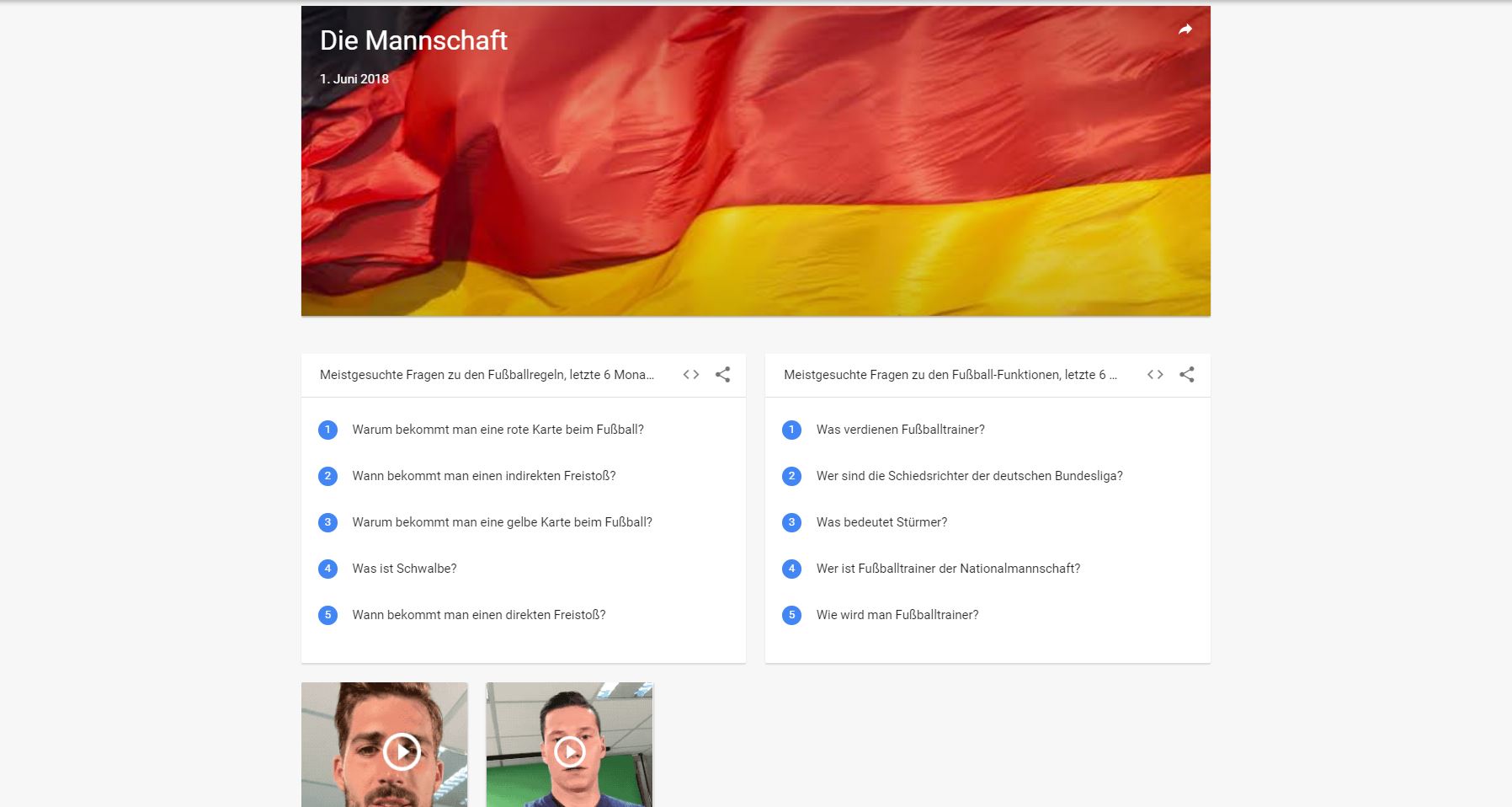1512x807 pixels.
Task: Click 'Was verdienen Fußballtrainer?'
Action: 900,430
